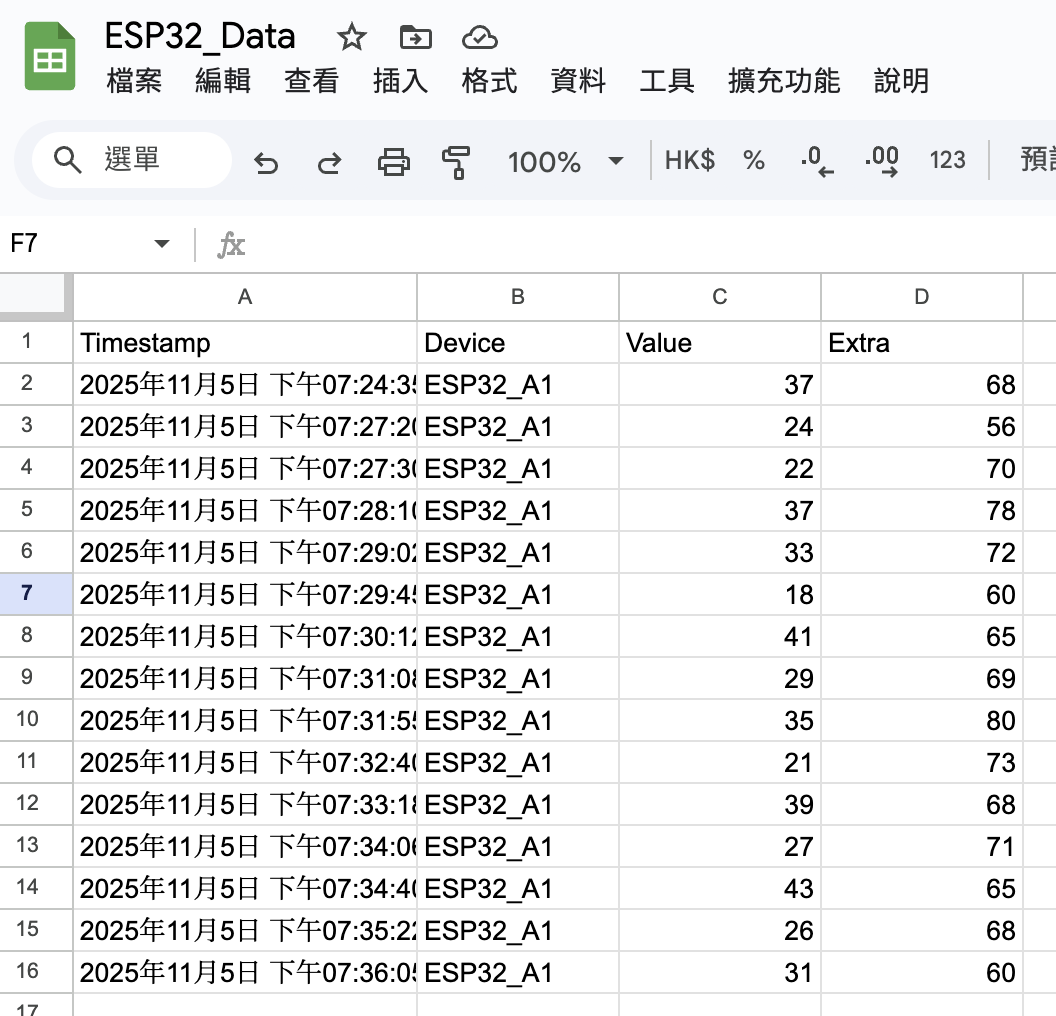This screenshot has height=1016, width=1056.
Task: Open the move to folder dialog
Action: click(x=415, y=37)
